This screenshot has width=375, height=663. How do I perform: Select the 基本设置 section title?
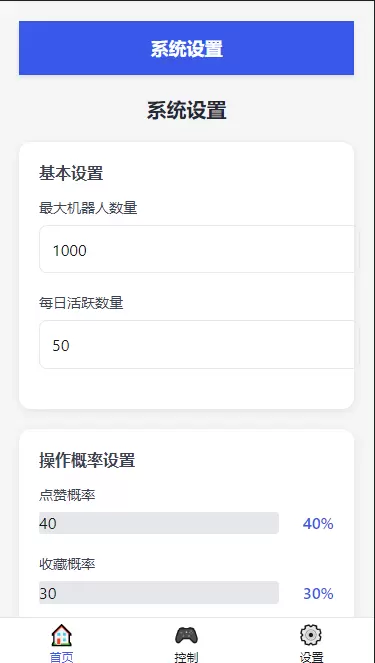[x=71, y=173]
